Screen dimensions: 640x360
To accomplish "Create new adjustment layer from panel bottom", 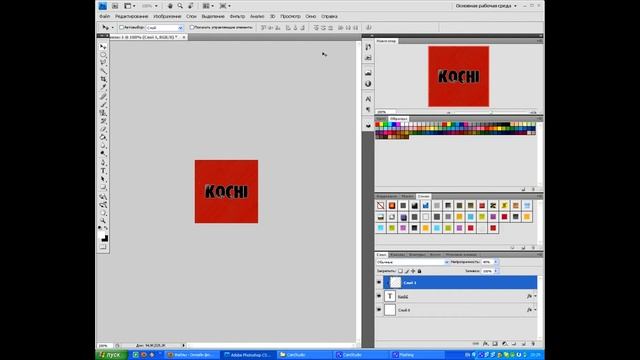I will pos(504,344).
